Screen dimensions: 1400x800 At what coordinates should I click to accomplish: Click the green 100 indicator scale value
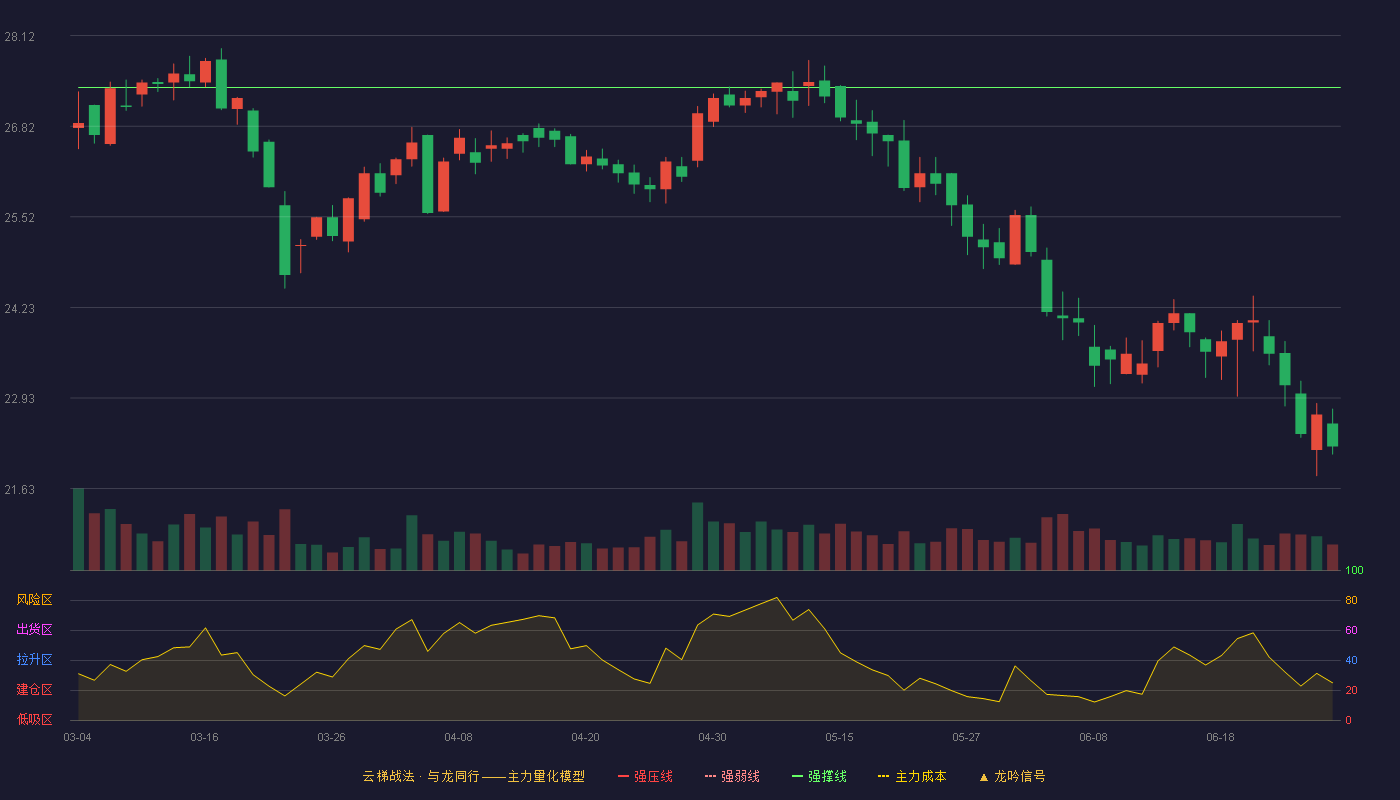tap(1354, 571)
